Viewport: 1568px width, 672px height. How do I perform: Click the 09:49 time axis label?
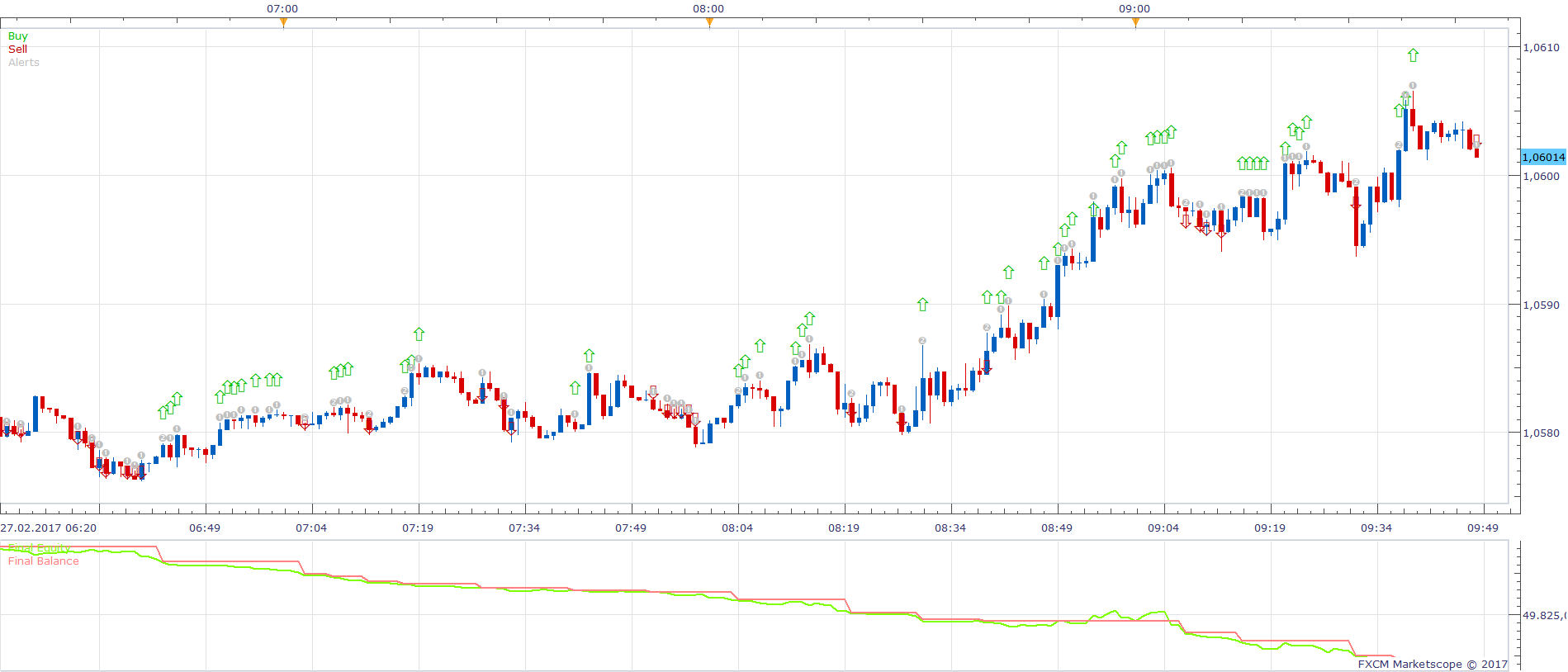tap(1483, 528)
